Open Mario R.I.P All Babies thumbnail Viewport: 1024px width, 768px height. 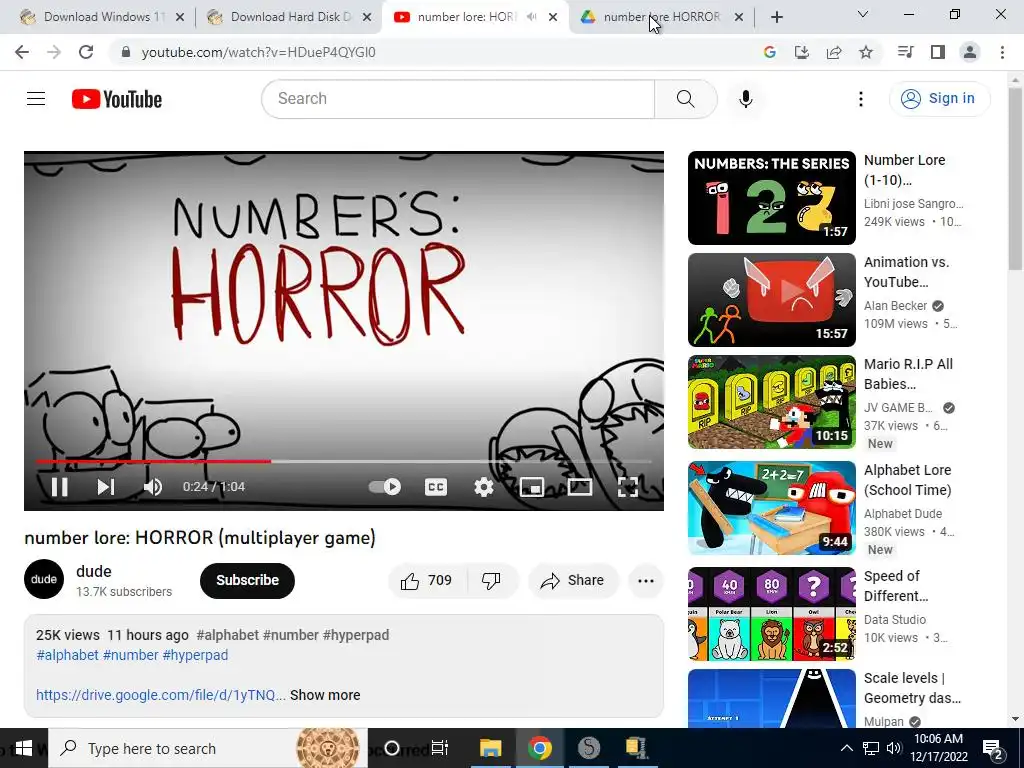pos(771,402)
